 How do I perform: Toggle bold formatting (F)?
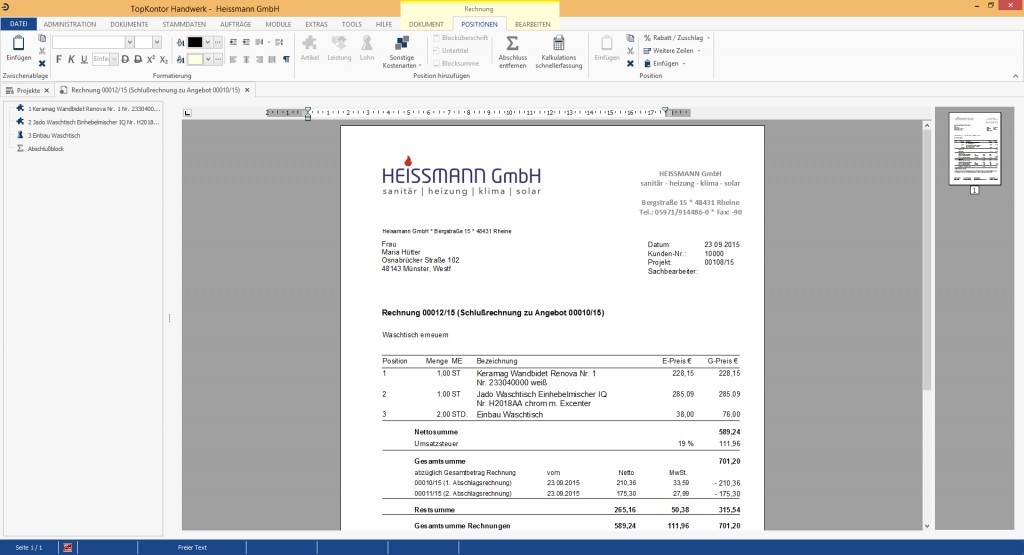(x=59, y=59)
